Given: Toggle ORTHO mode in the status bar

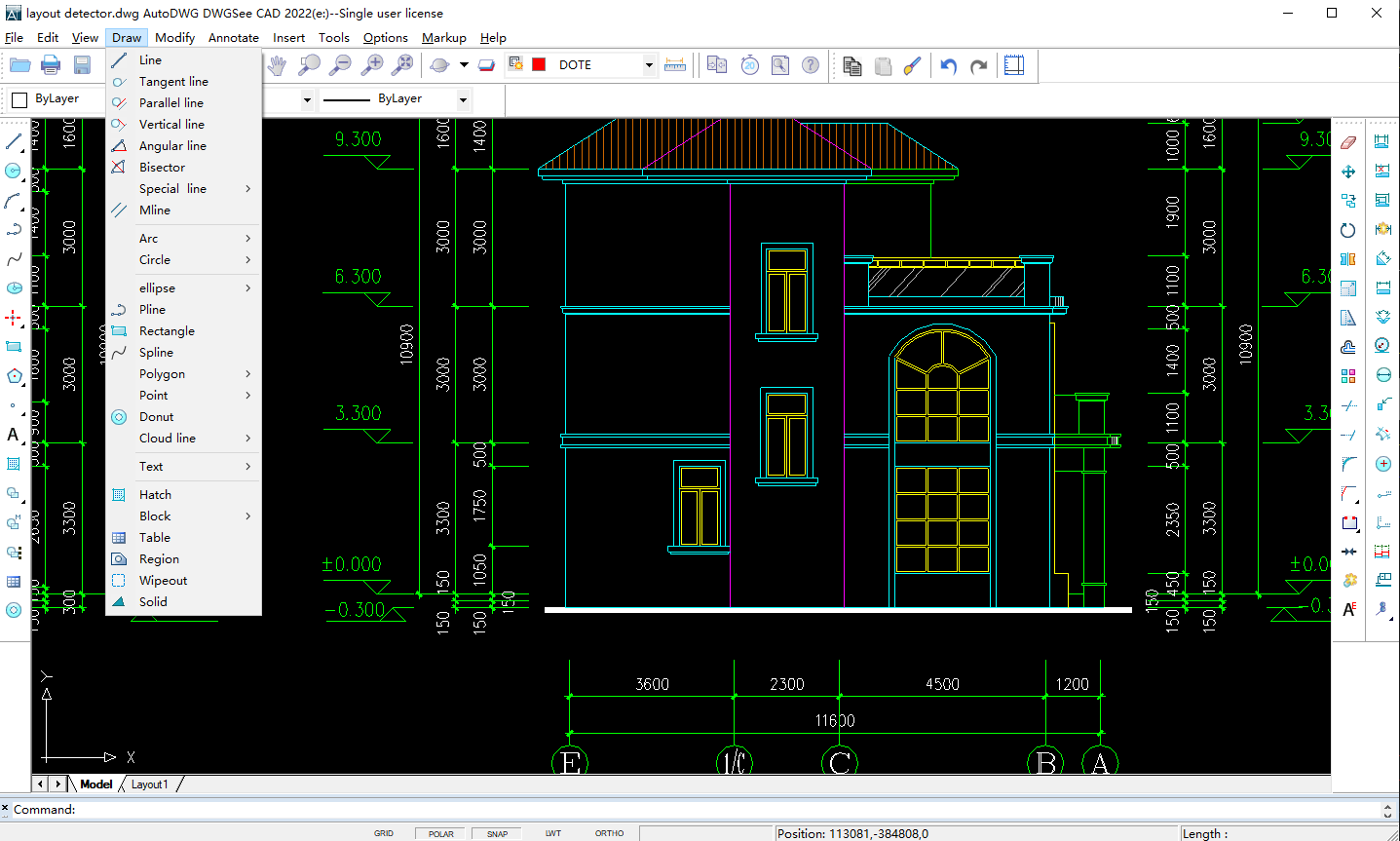Looking at the screenshot, I should click(610, 833).
